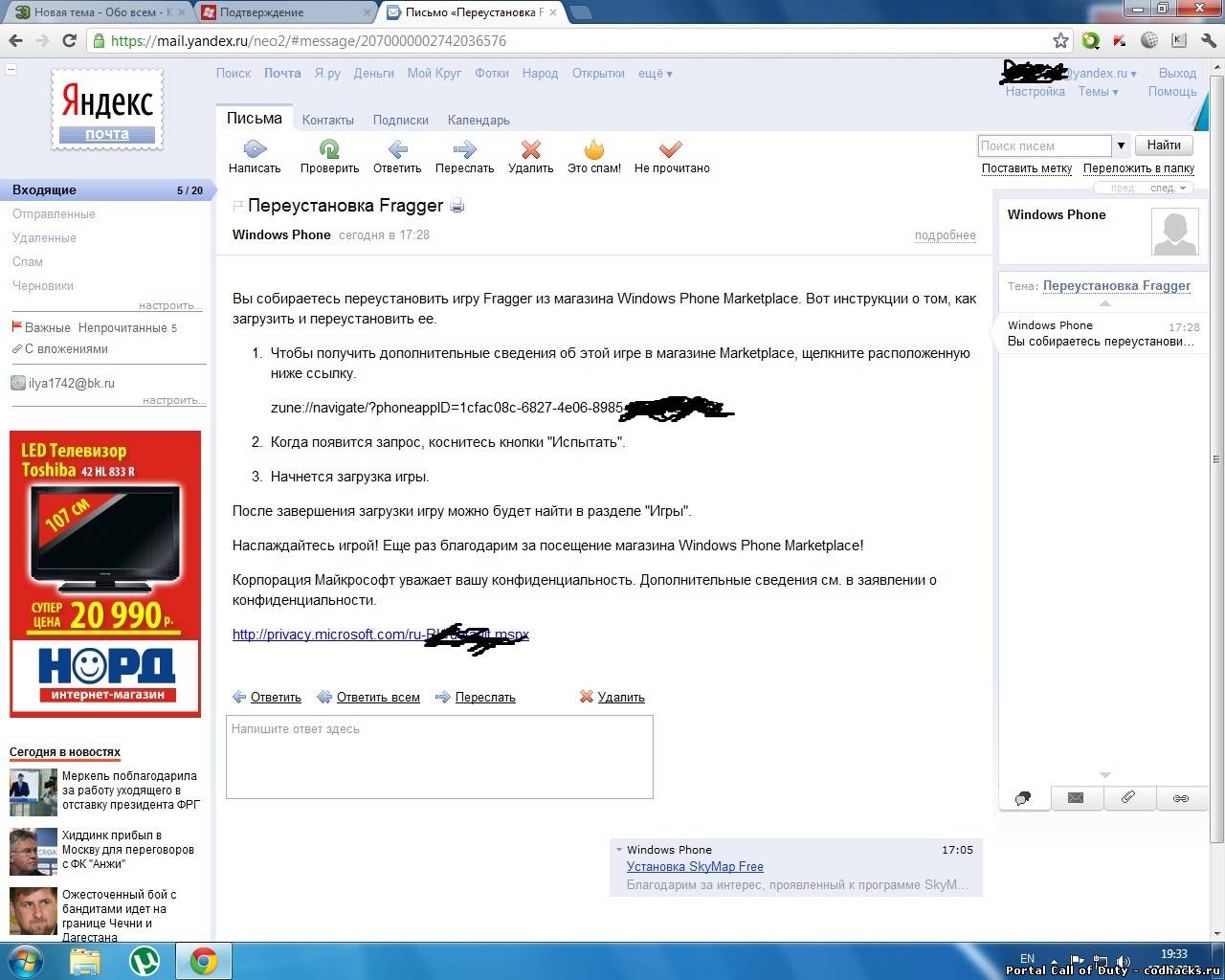Viewport: 1225px width, 980px height.
Task: Open the Установка SkyMap Free message link
Action: click(695, 867)
